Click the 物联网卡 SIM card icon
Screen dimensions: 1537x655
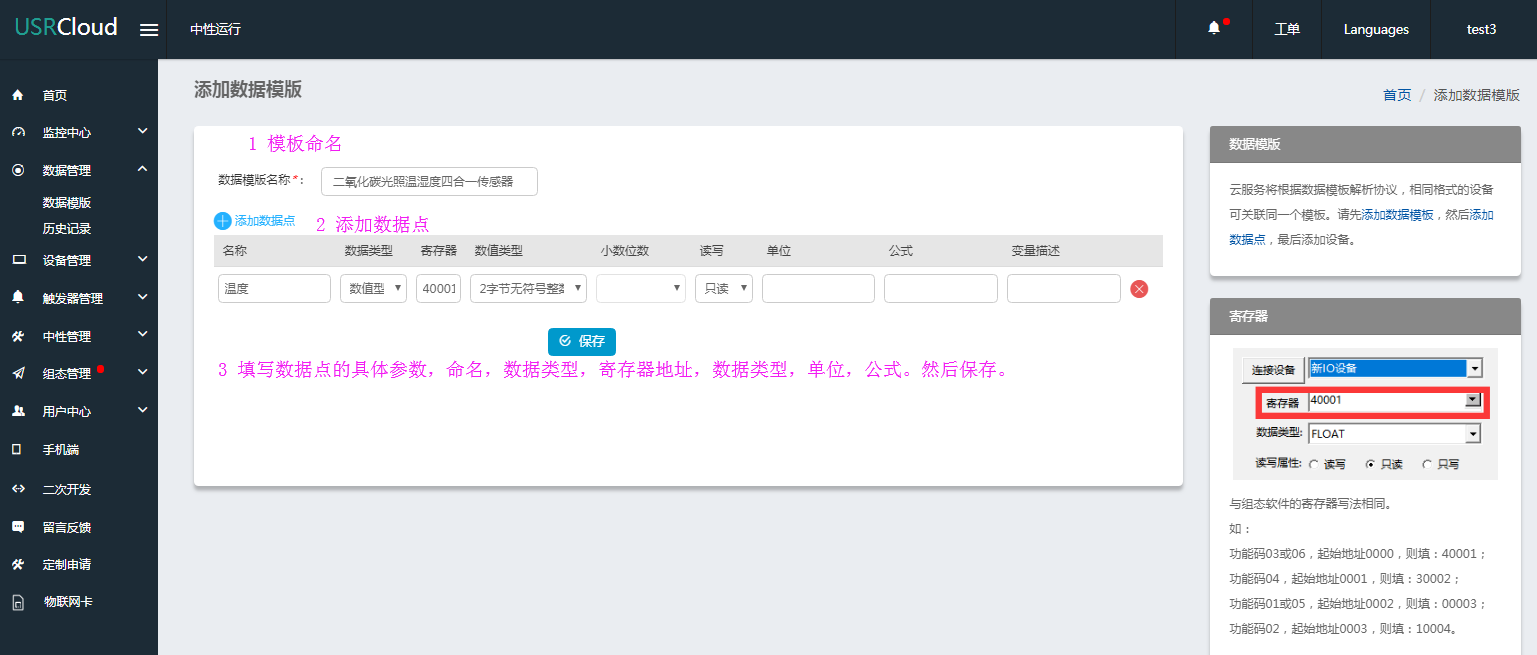tap(17, 603)
